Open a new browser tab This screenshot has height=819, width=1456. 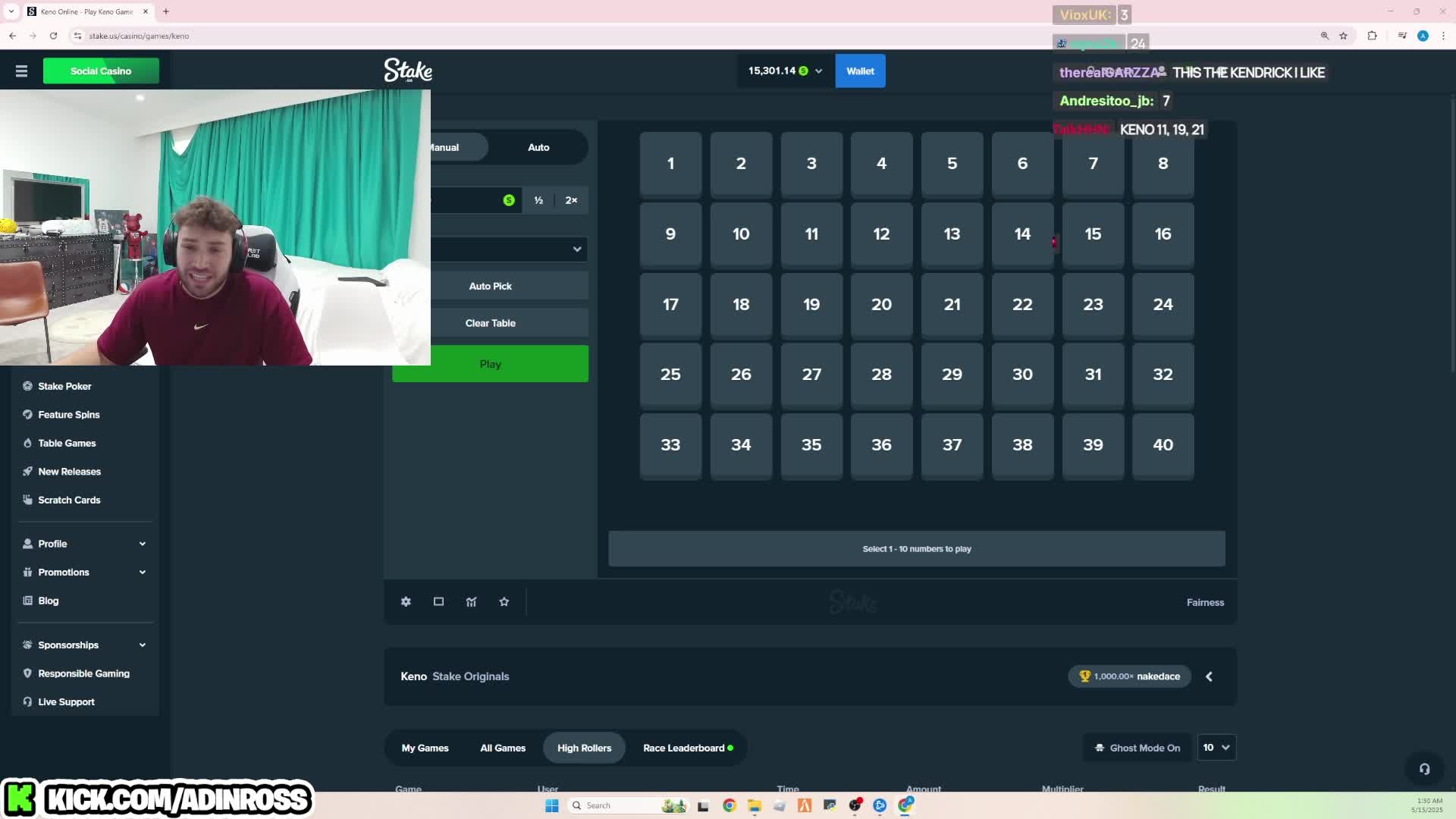pos(166,11)
